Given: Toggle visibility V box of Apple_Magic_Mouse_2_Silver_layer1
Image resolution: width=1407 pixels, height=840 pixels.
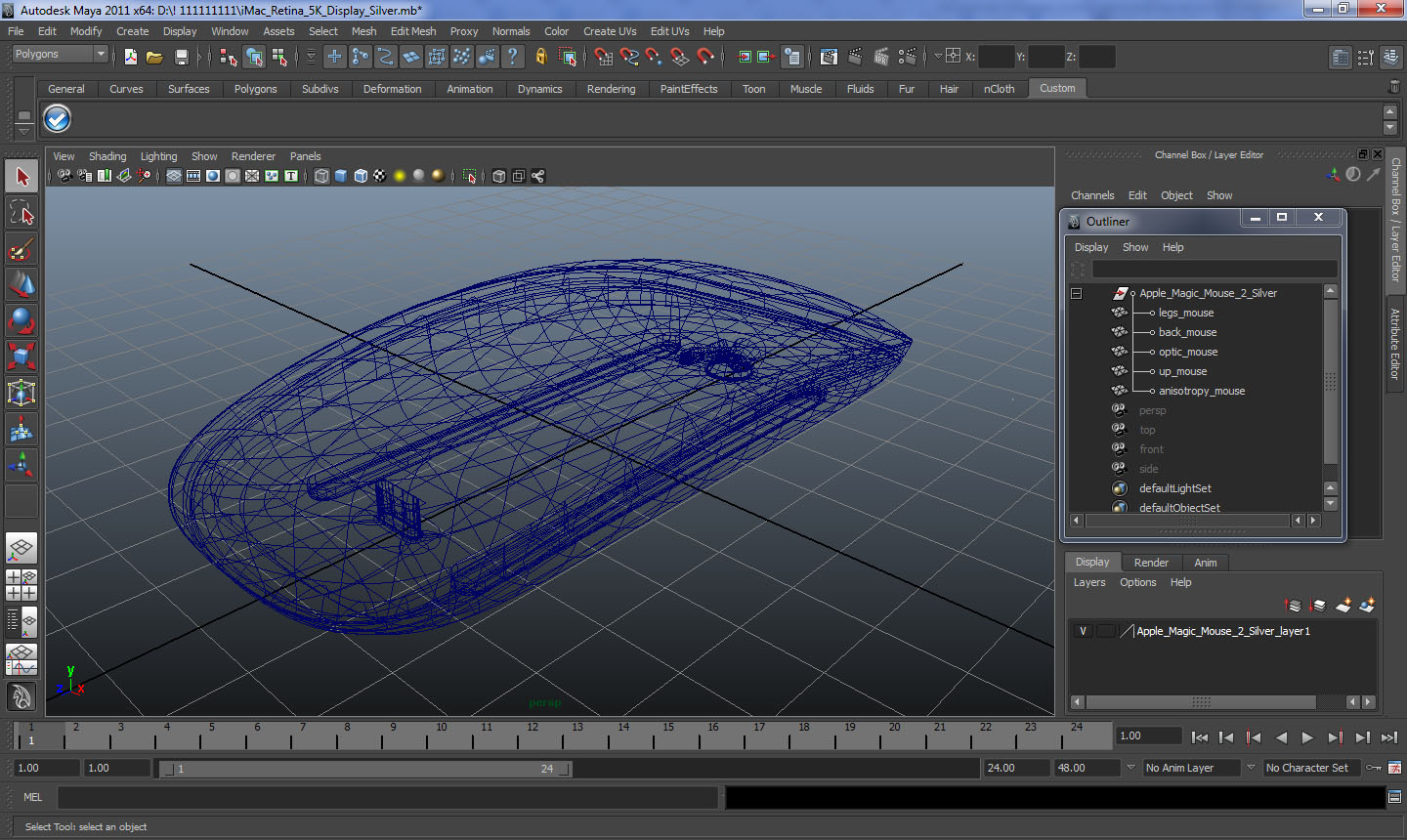Looking at the screenshot, I should click(x=1083, y=631).
